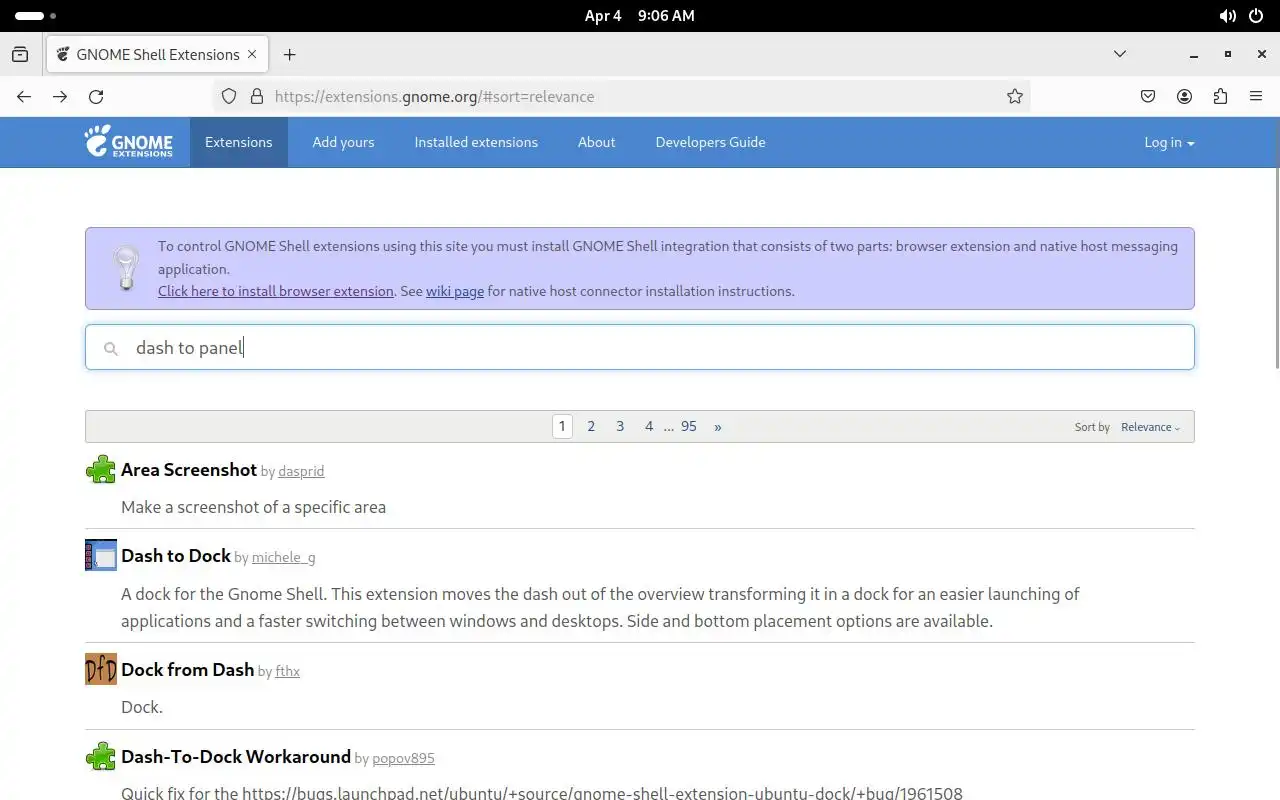Viewport: 1280px width, 800px height.
Task: Open the Firefox hamburger menu
Action: [1256, 97]
